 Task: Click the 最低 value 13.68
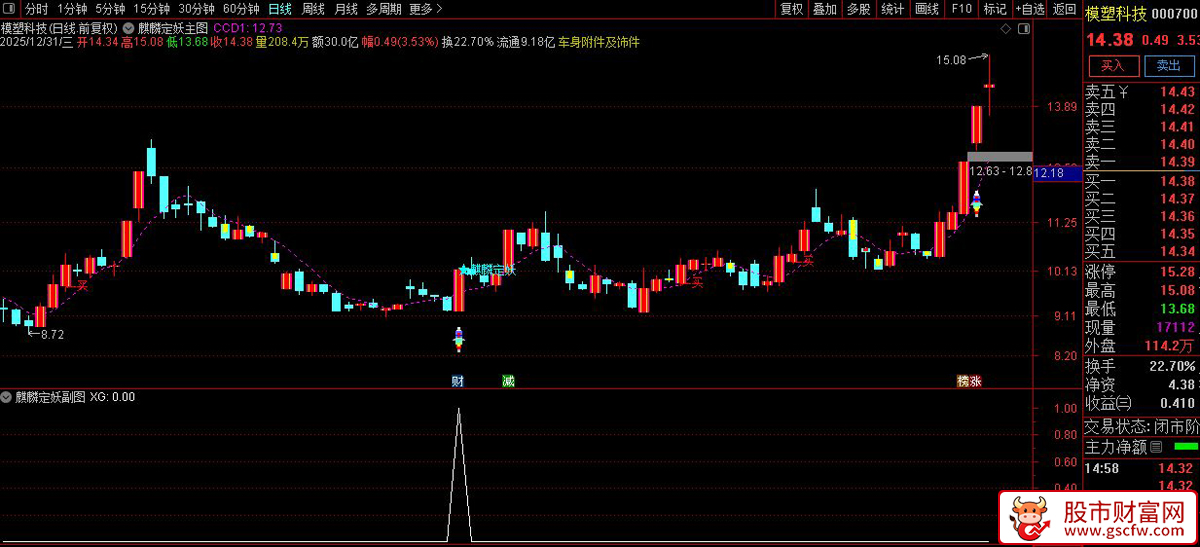1177,309
